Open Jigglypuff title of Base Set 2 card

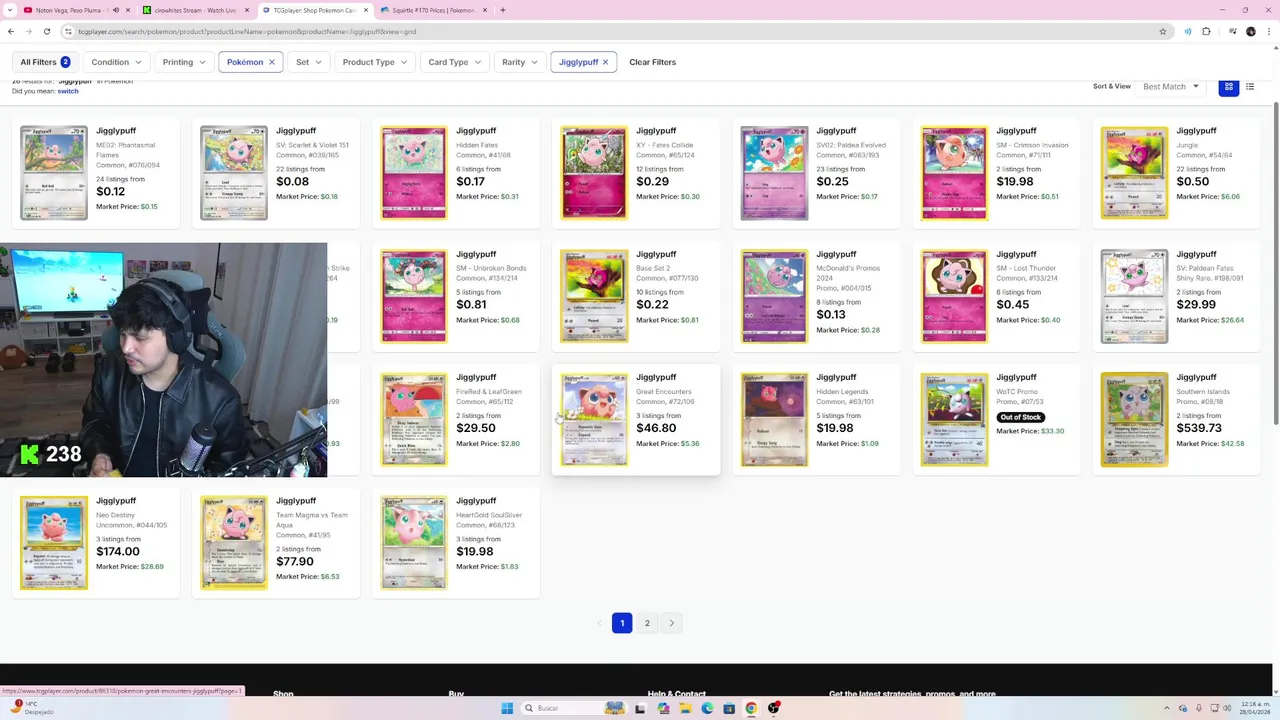[656, 254]
